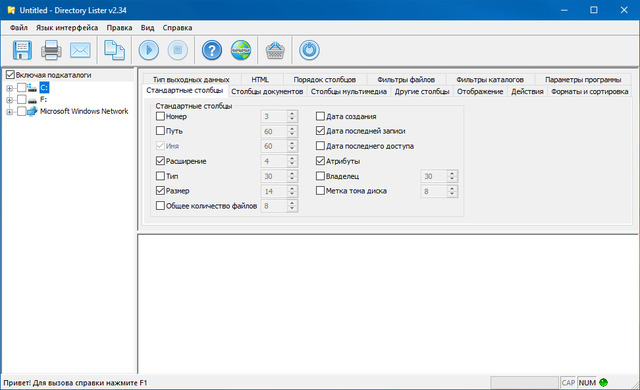640x390 pixels.
Task: Switch to Другие столбцы tab
Action: point(422,91)
